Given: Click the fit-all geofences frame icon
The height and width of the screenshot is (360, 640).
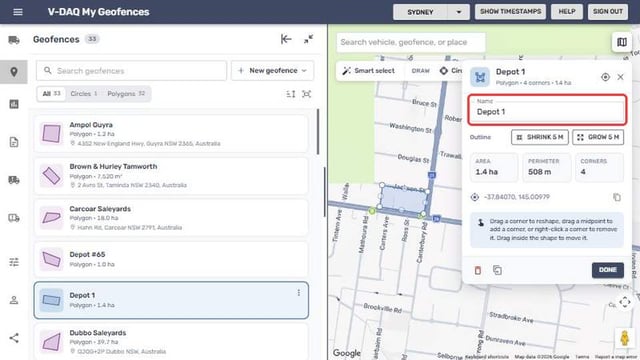Looking at the screenshot, I should point(307,94).
